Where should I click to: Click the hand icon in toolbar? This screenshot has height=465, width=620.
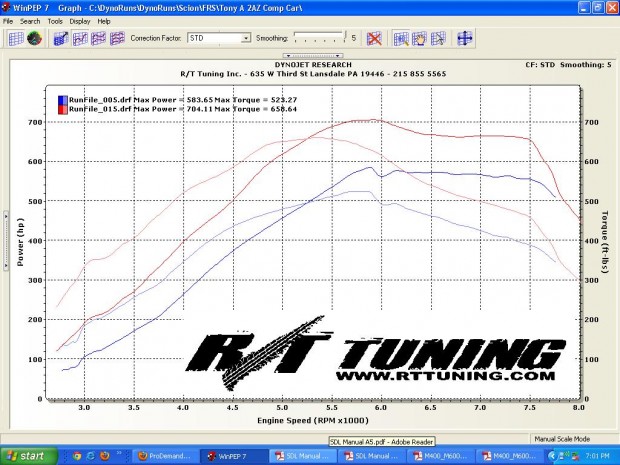point(419,39)
